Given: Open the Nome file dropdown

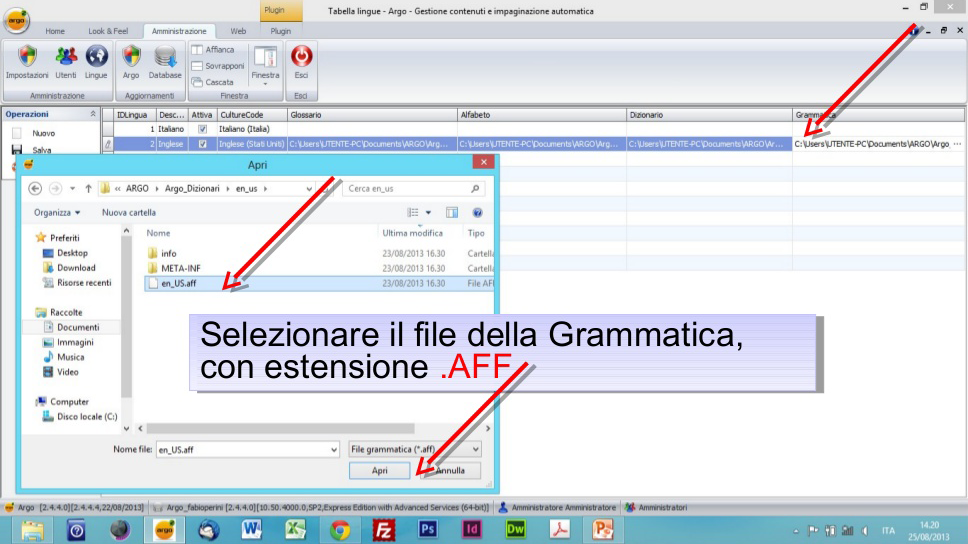Looking at the screenshot, I should pos(333,450).
